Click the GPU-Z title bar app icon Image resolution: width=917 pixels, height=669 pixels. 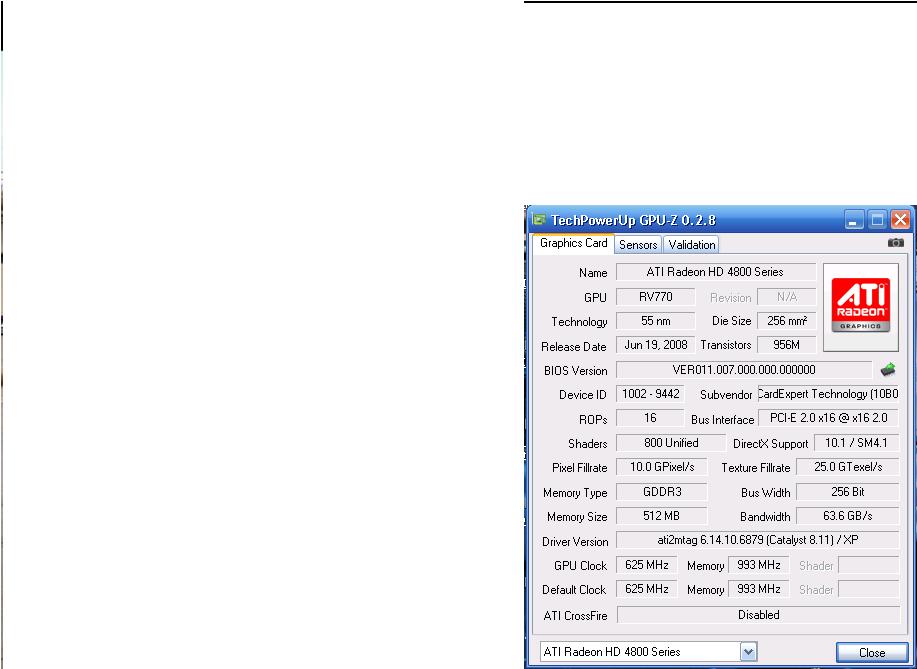tap(539, 220)
